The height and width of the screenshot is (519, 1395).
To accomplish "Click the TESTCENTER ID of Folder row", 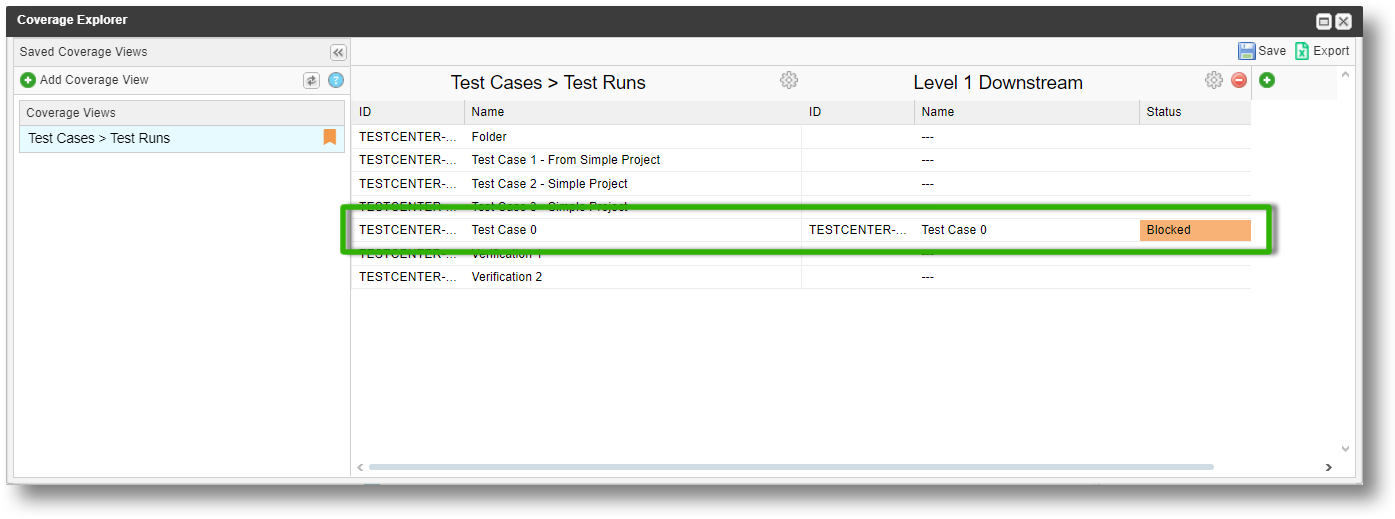I will pyautogui.click(x=408, y=136).
